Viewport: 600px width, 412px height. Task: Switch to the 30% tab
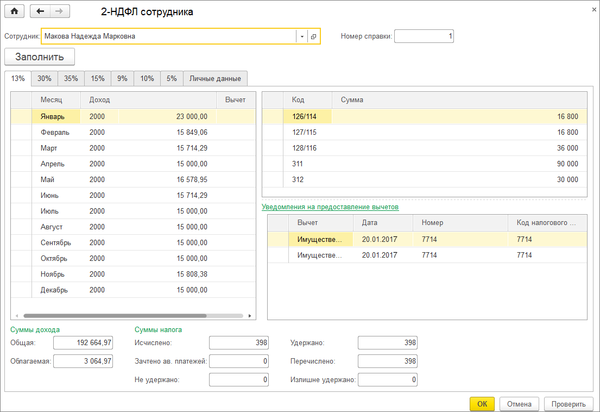click(44, 78)
